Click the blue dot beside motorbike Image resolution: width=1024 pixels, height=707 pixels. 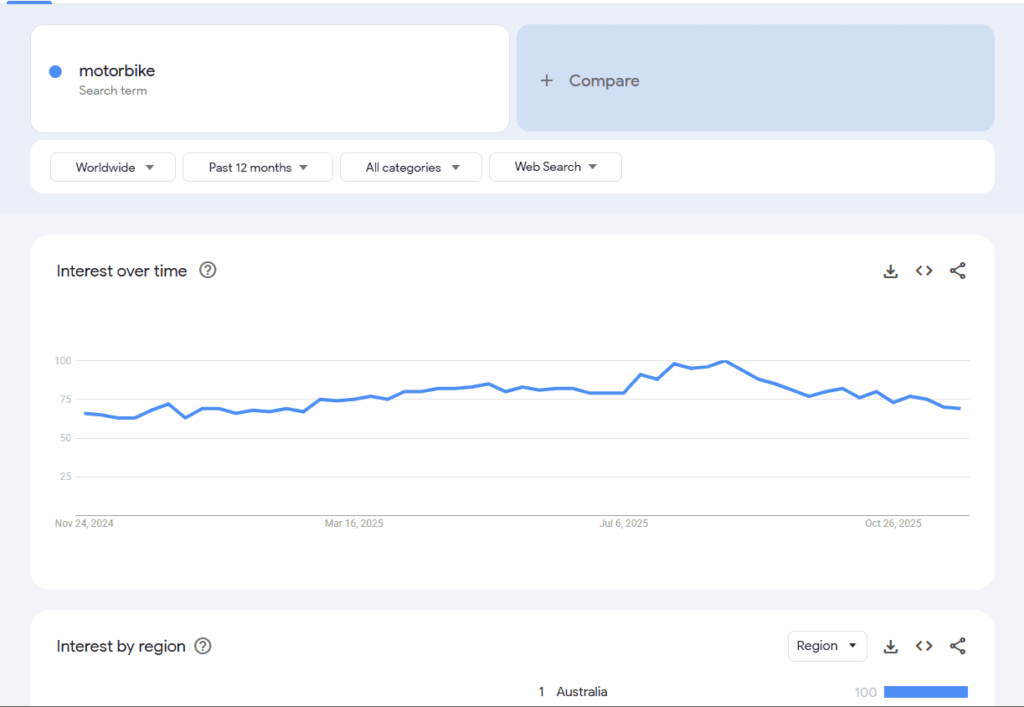(55, 71)
